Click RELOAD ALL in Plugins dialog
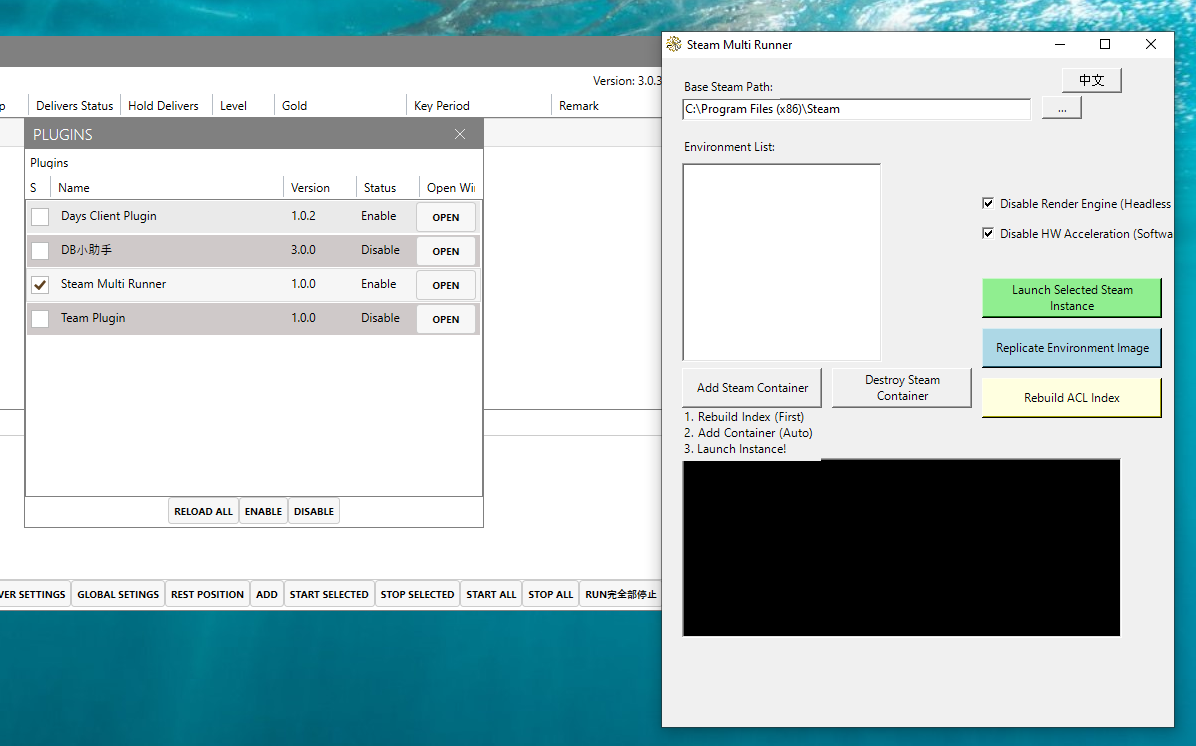 (x=203, y=511)
